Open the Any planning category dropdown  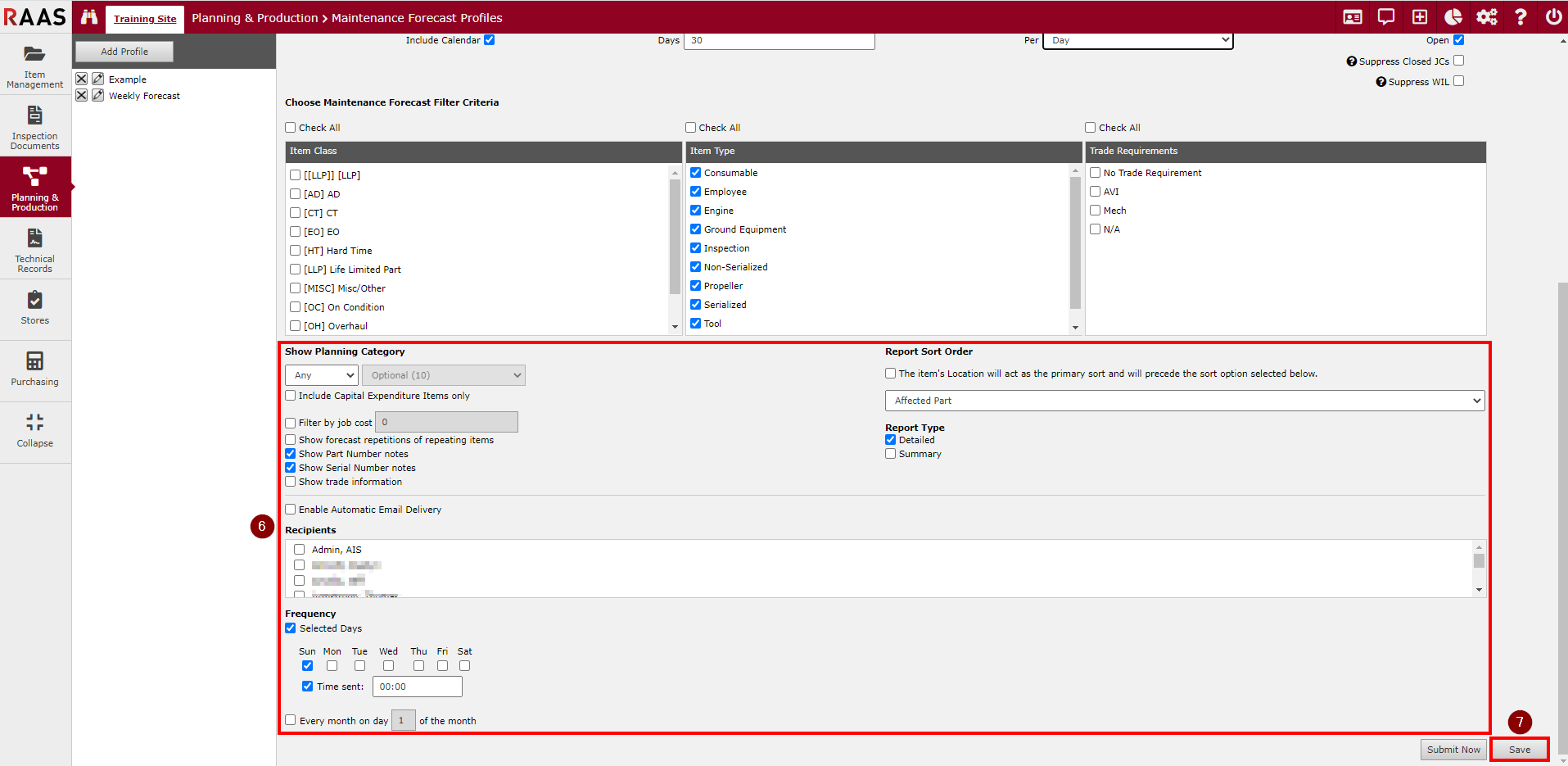(322, 375)
